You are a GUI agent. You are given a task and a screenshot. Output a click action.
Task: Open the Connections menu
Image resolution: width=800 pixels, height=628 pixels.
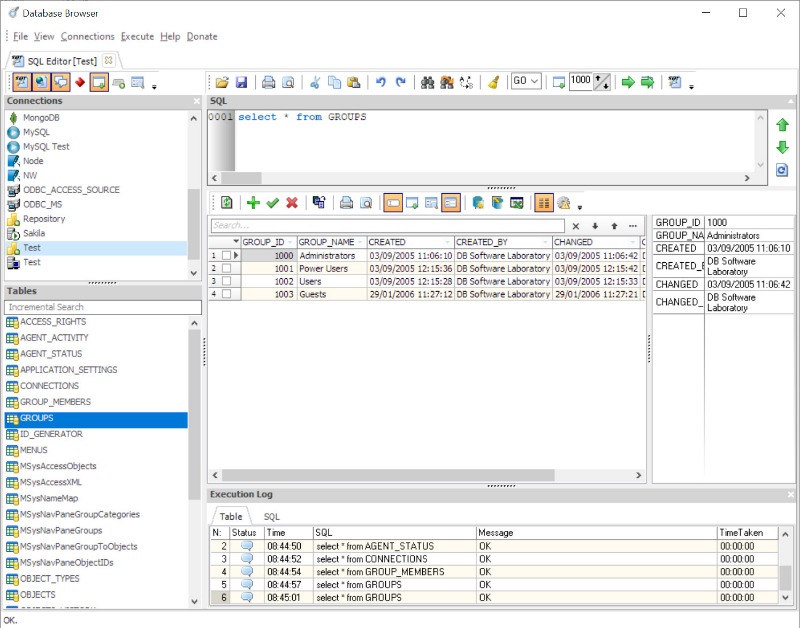coord(87,36)
